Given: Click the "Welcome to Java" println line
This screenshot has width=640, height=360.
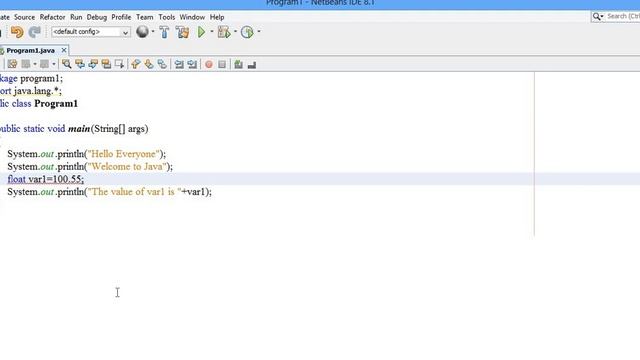Looking at the screenshot, I should tap(90, 167).
